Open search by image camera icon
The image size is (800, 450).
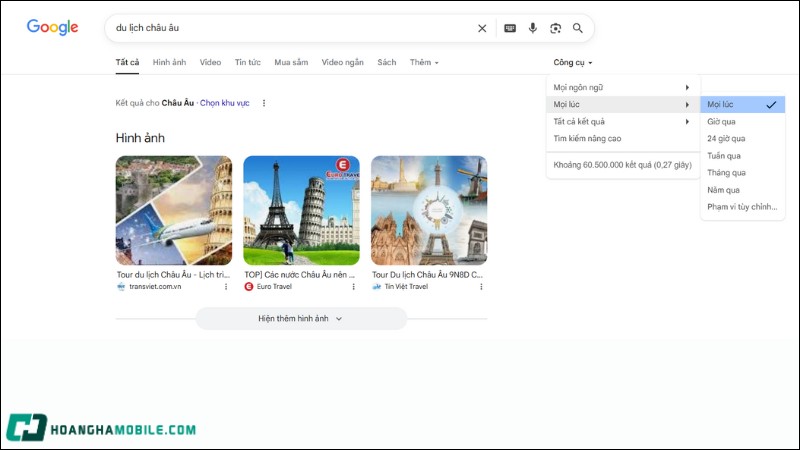pos(555,28)
